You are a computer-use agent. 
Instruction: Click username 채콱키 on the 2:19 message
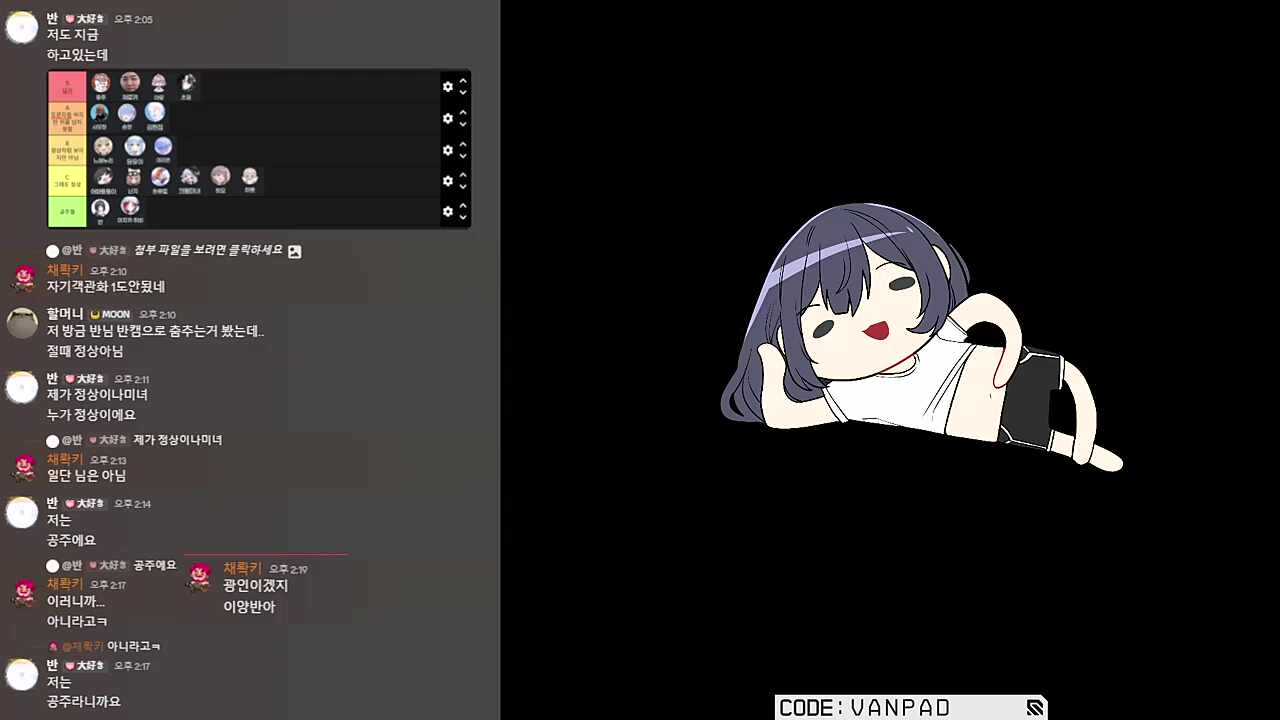coord(242,568)
